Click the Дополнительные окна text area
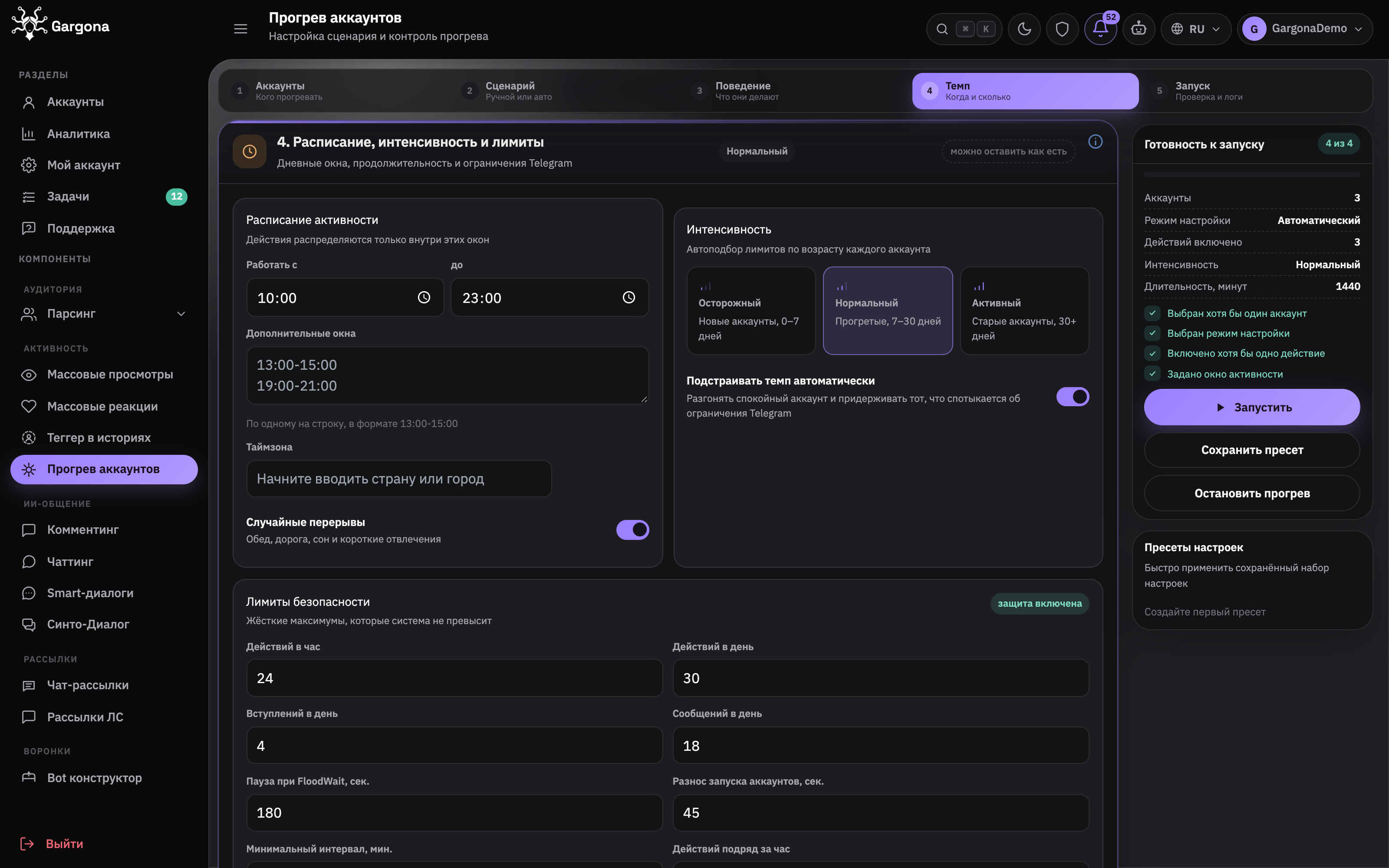 tap(448, 375)
